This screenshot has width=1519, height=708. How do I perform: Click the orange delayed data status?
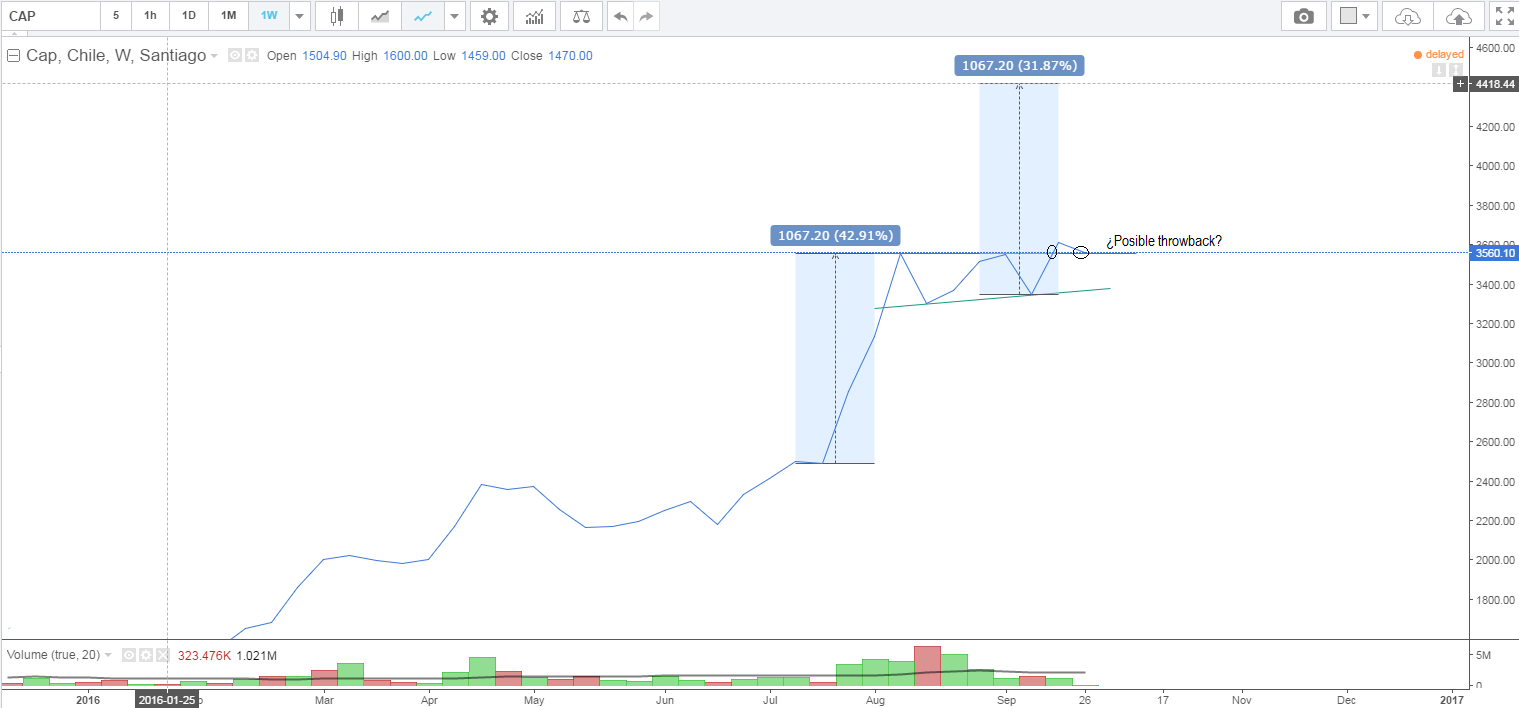point(1438,54)
